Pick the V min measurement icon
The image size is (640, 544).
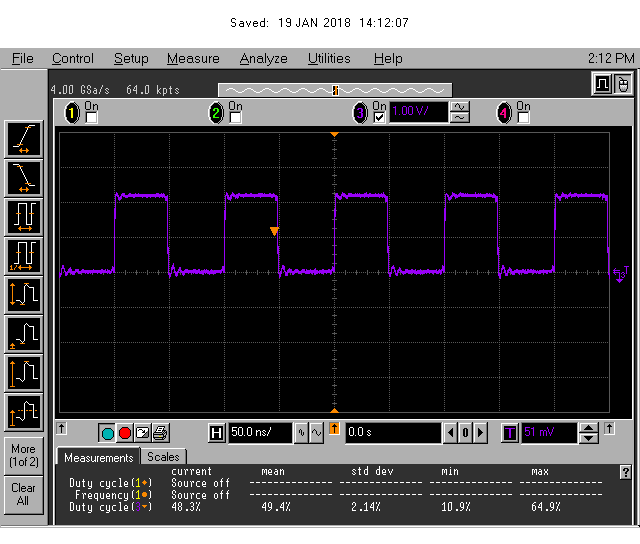(x=24, y=335)
